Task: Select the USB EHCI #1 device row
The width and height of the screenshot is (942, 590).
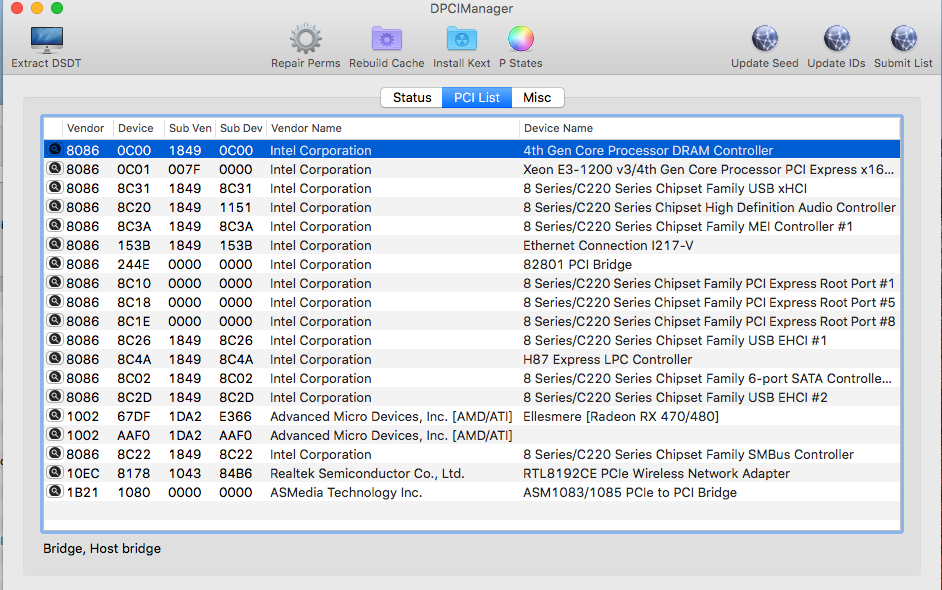Action: click(472, 340)
